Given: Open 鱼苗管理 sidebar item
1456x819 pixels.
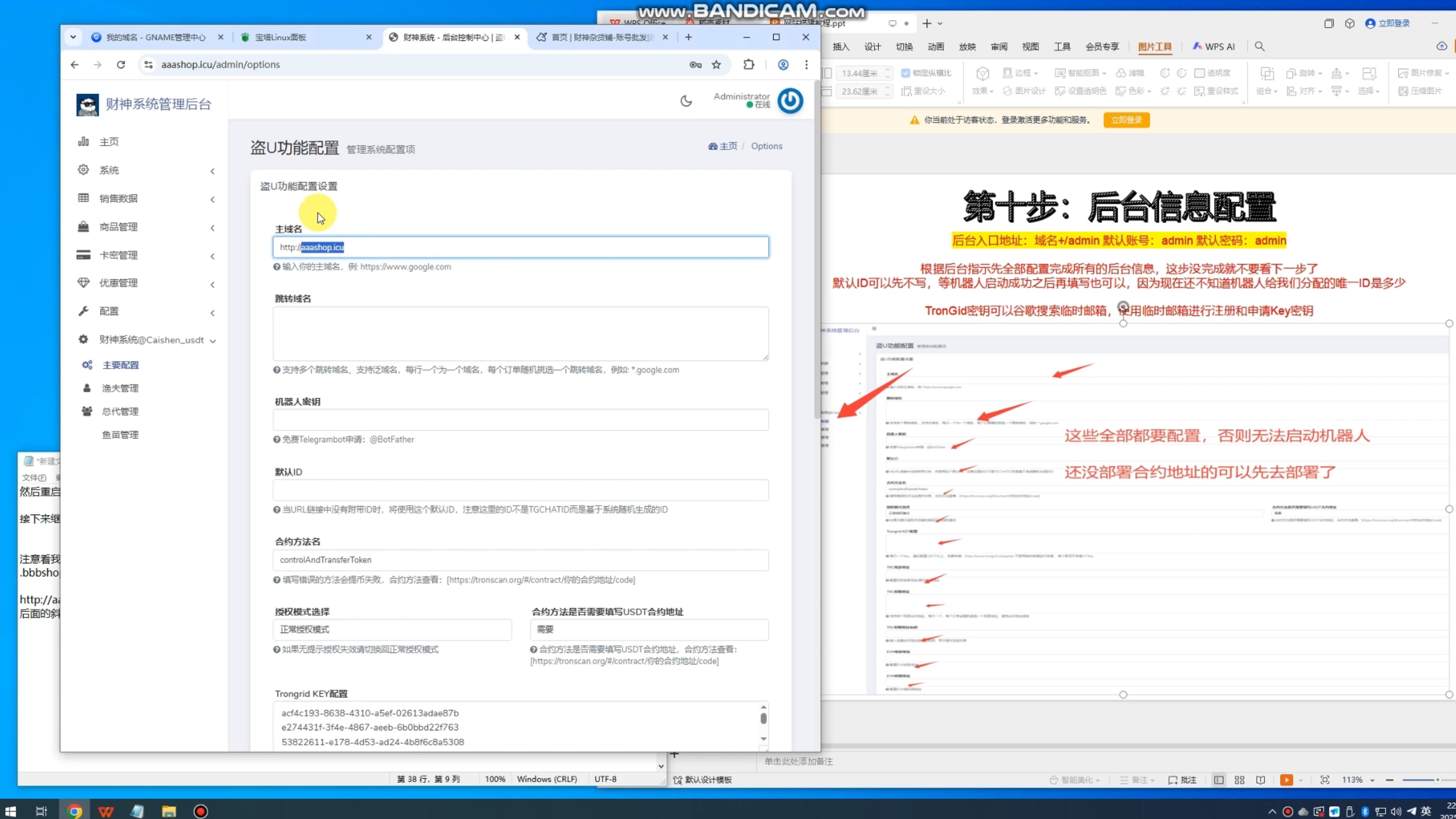Looking at the screenshot, I should point(120,435).
